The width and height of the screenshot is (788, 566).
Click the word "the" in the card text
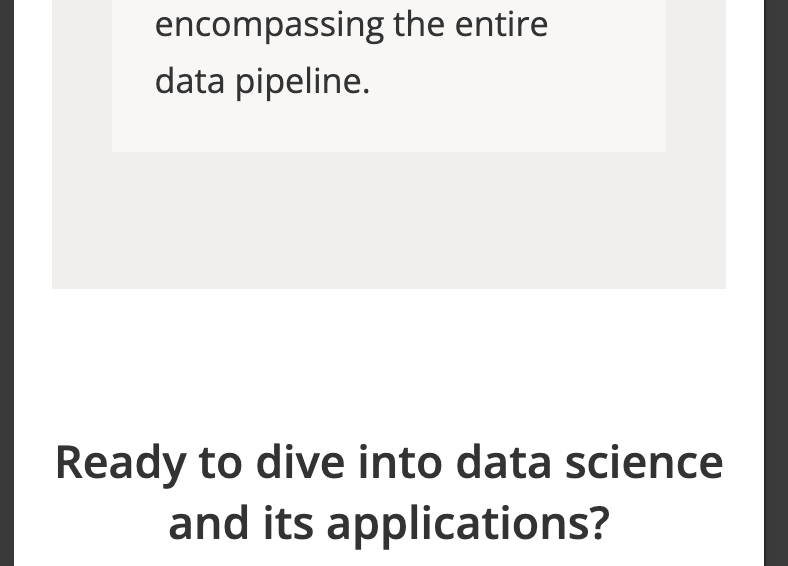(x=418, y=24)
